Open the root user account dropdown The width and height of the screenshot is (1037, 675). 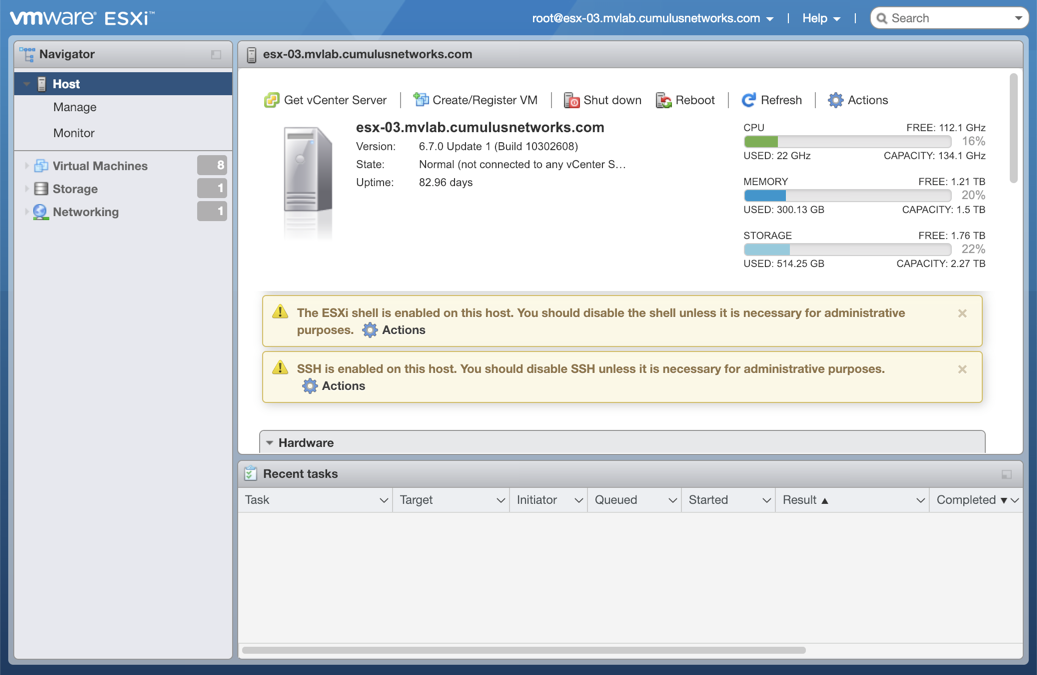(x=652, y=18)
